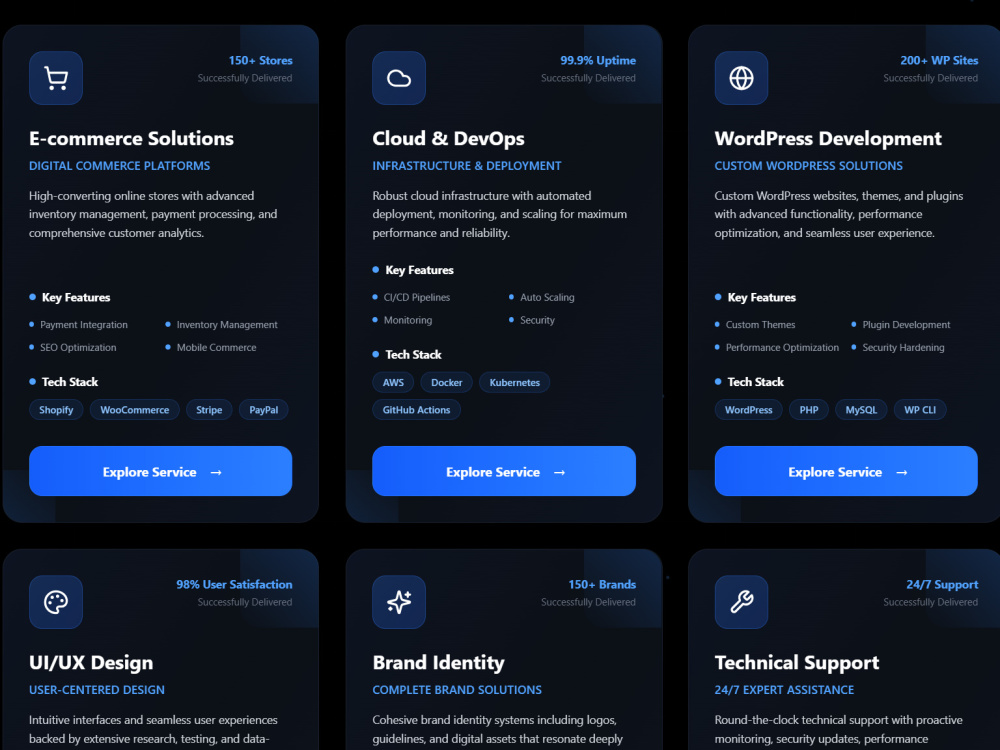Select the Kubernetes tech tag

point(515,383)
